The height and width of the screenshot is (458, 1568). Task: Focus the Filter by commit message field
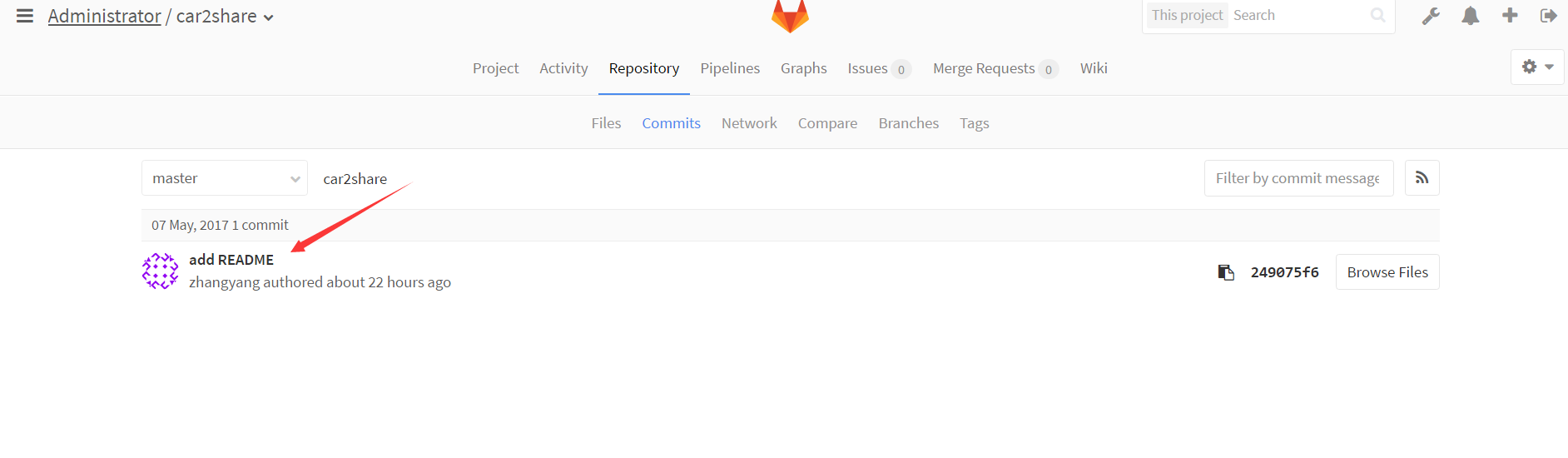click(1298, 178)
